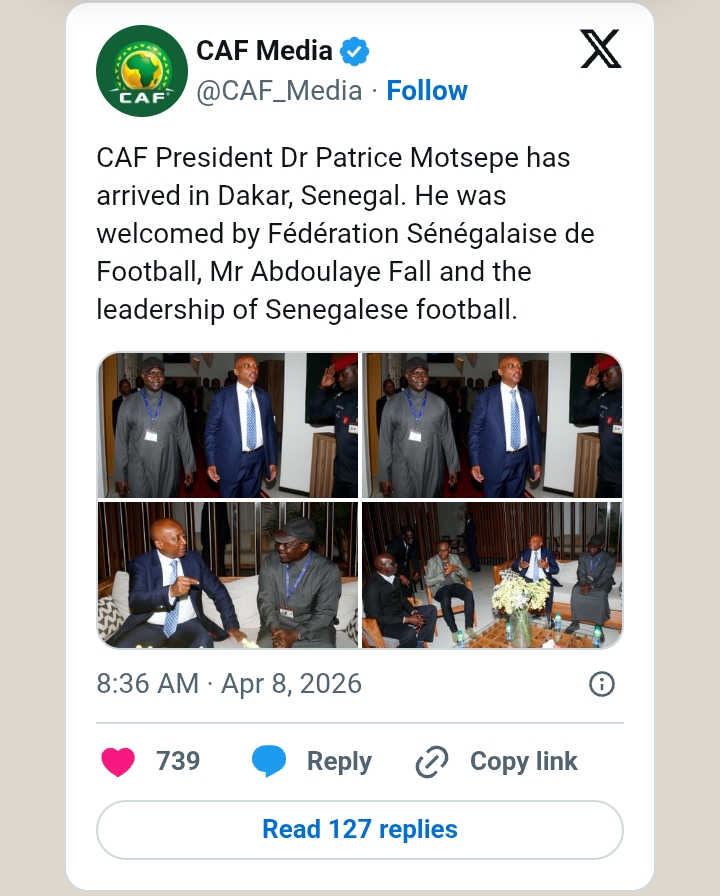Open the @CAF_Media handle

279,91
